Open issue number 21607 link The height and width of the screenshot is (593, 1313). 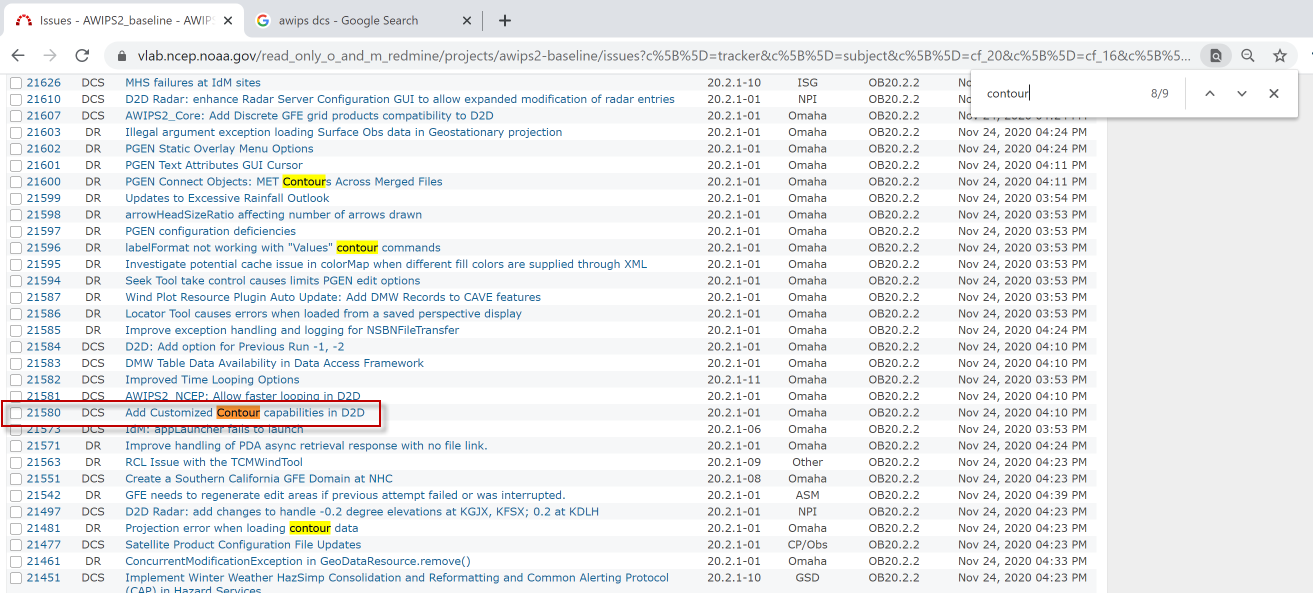pyautogui.click(x=43, y=116)
